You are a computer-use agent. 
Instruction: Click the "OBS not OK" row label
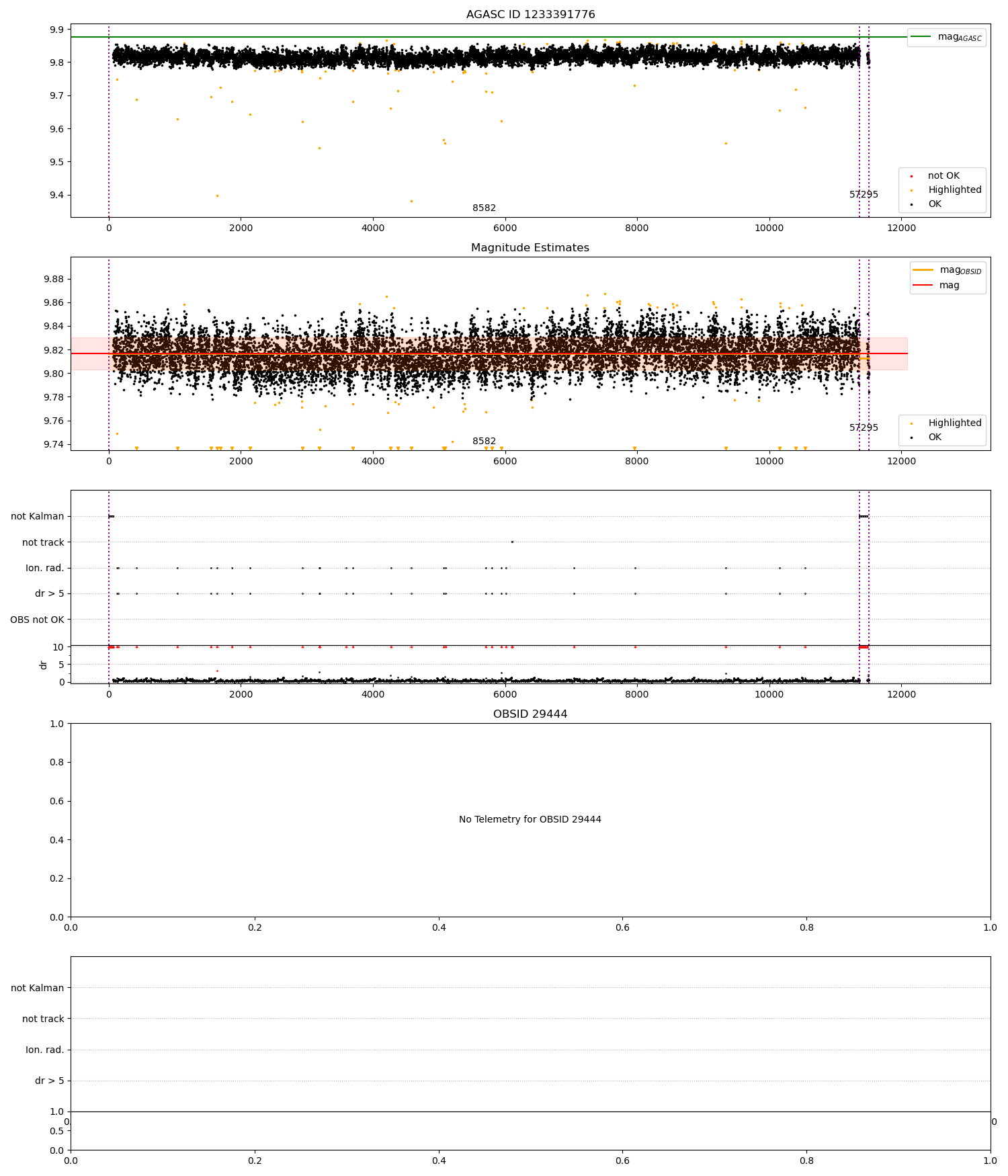coord(37,620)
